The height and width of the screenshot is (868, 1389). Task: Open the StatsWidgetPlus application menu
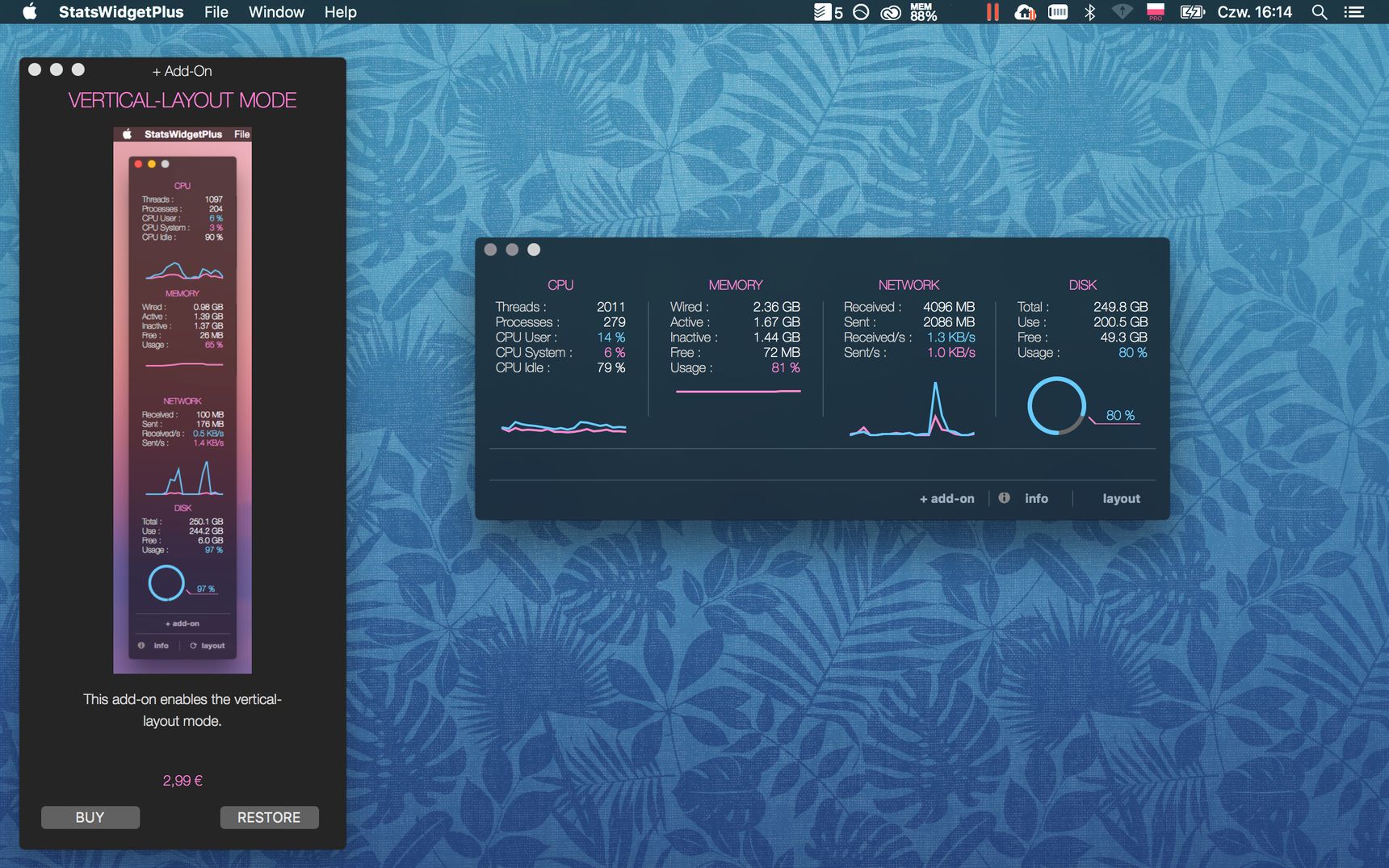(121, 11)
